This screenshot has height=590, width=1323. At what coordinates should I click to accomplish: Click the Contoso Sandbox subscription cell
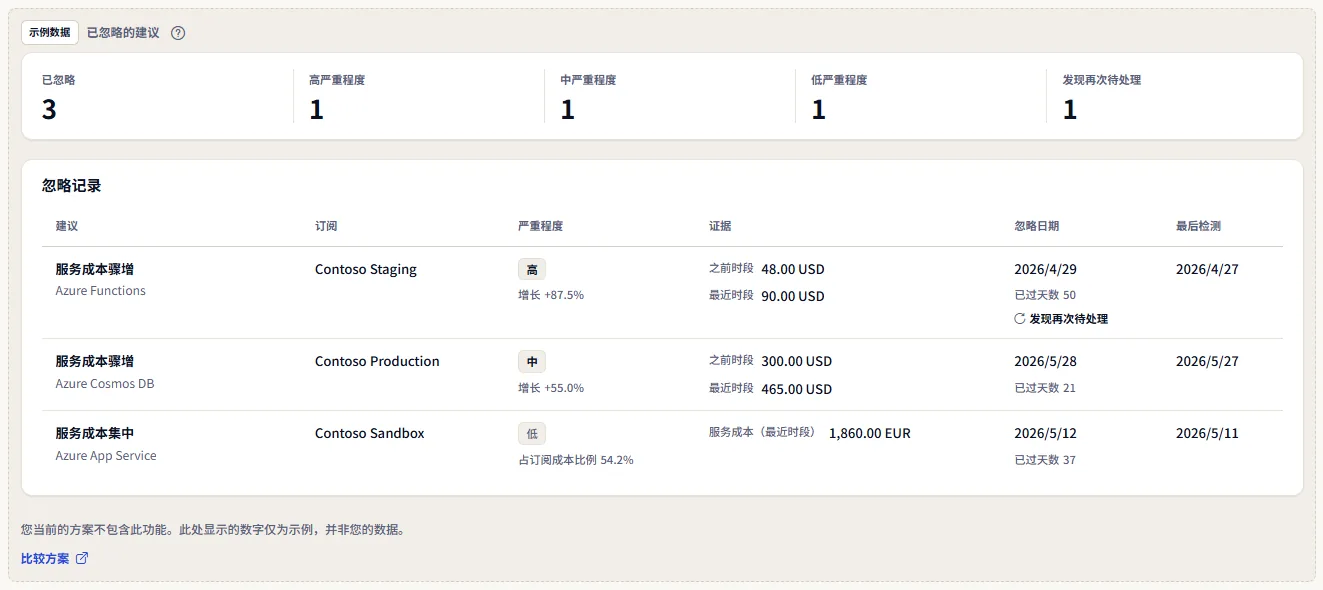370,434
